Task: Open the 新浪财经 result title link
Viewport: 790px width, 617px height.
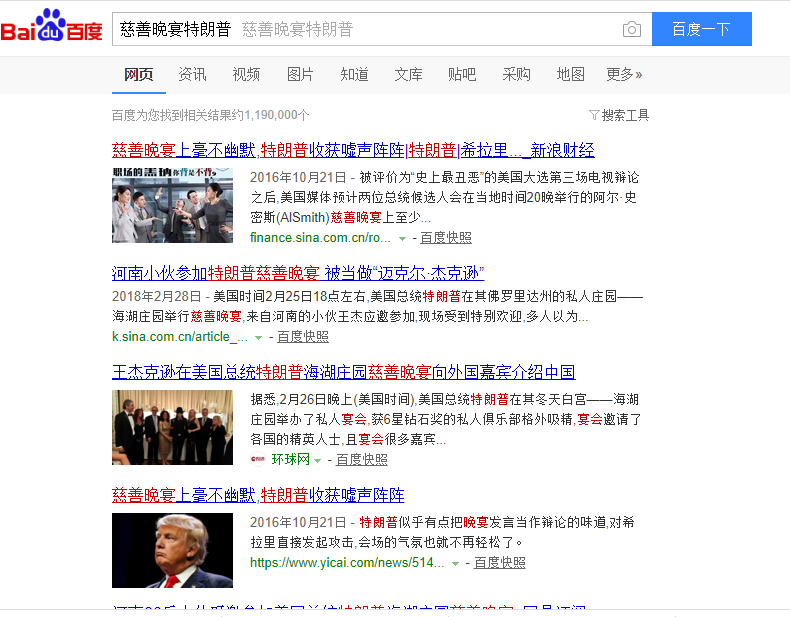Action: coord(353,150)
